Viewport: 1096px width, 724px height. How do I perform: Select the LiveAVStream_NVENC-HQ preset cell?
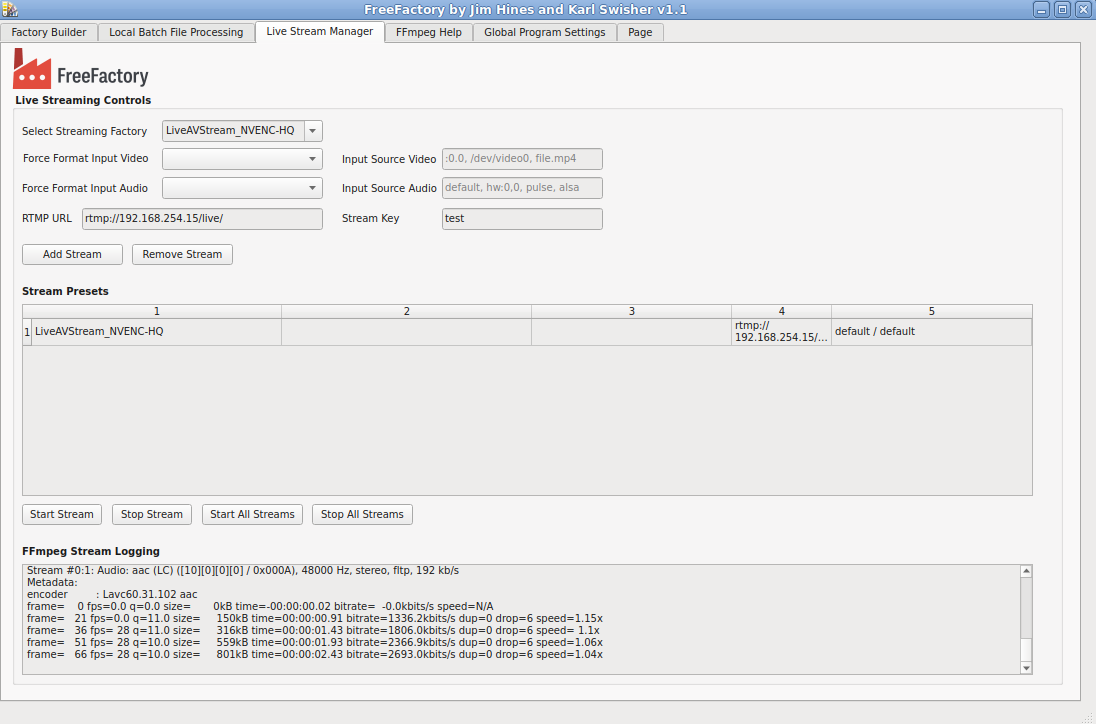tap(157, 332)
